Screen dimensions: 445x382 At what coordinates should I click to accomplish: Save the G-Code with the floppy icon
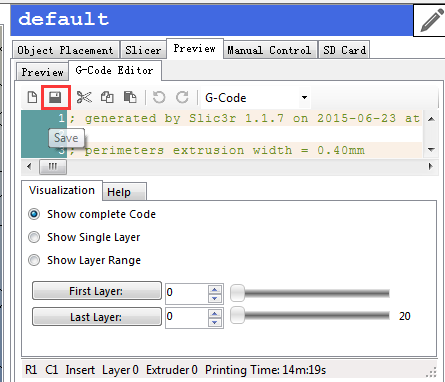pyautogui.click(x=55, y=97)
